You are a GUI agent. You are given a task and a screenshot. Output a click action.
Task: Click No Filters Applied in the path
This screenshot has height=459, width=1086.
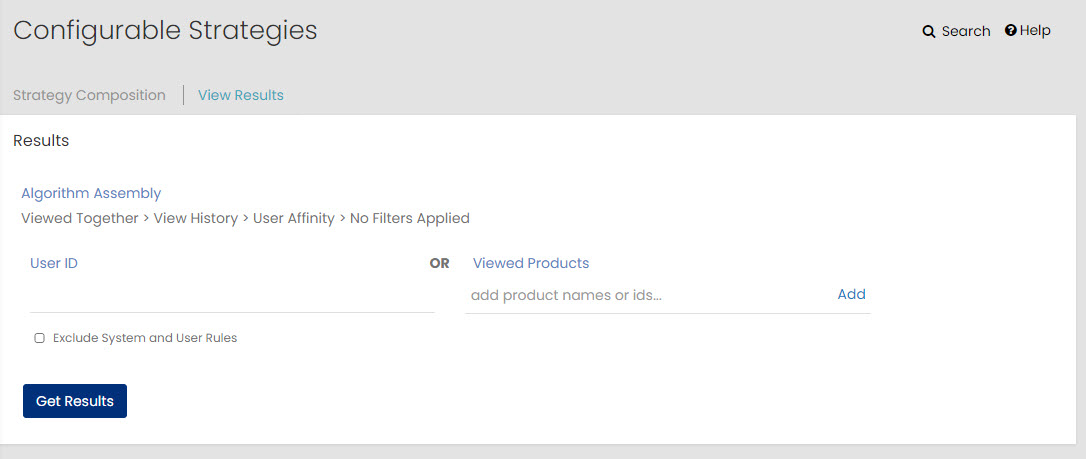(x=409, y=218)
